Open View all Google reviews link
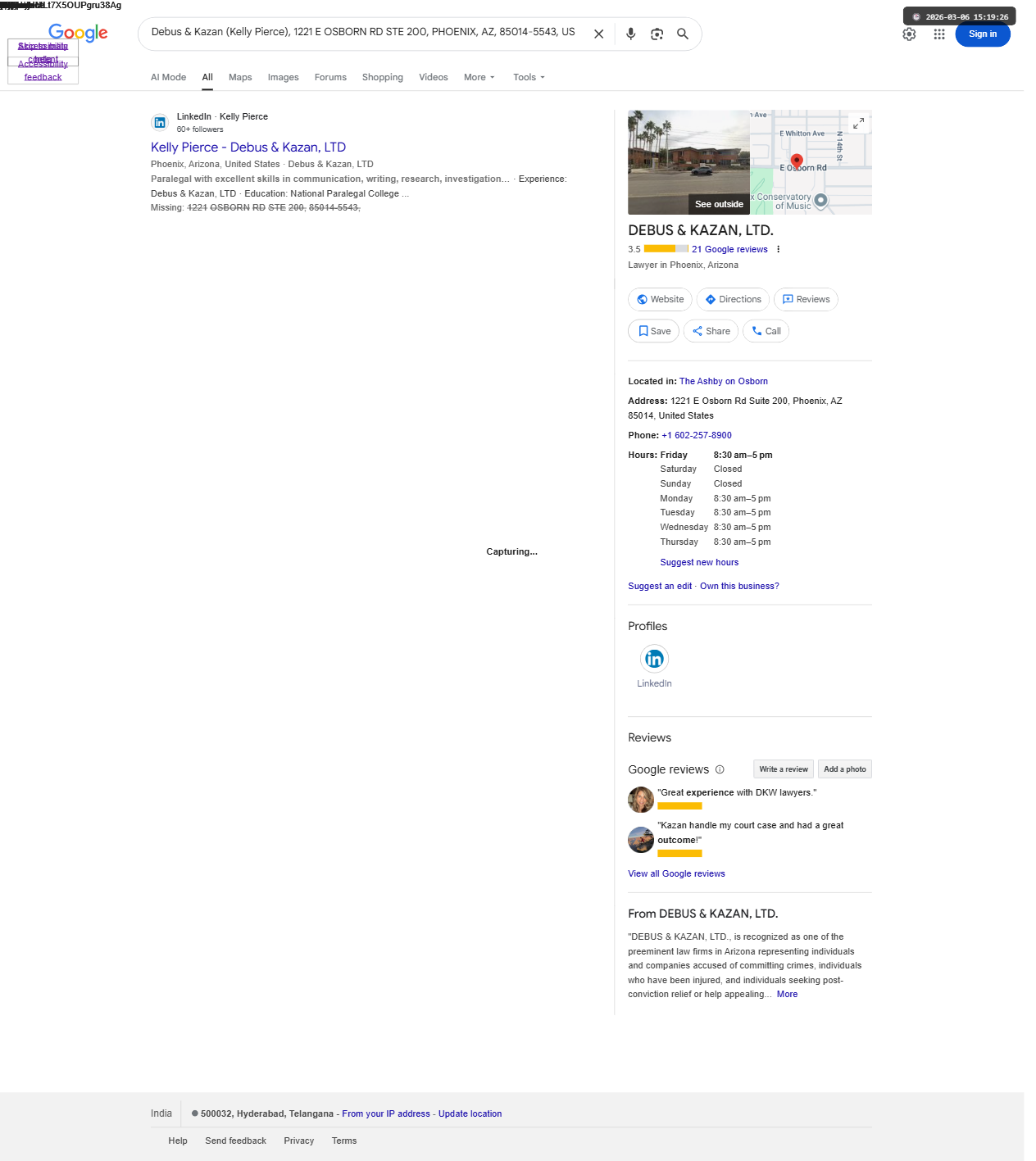Viewport: 1036px width, 1161px height. [x=676, y=873]
